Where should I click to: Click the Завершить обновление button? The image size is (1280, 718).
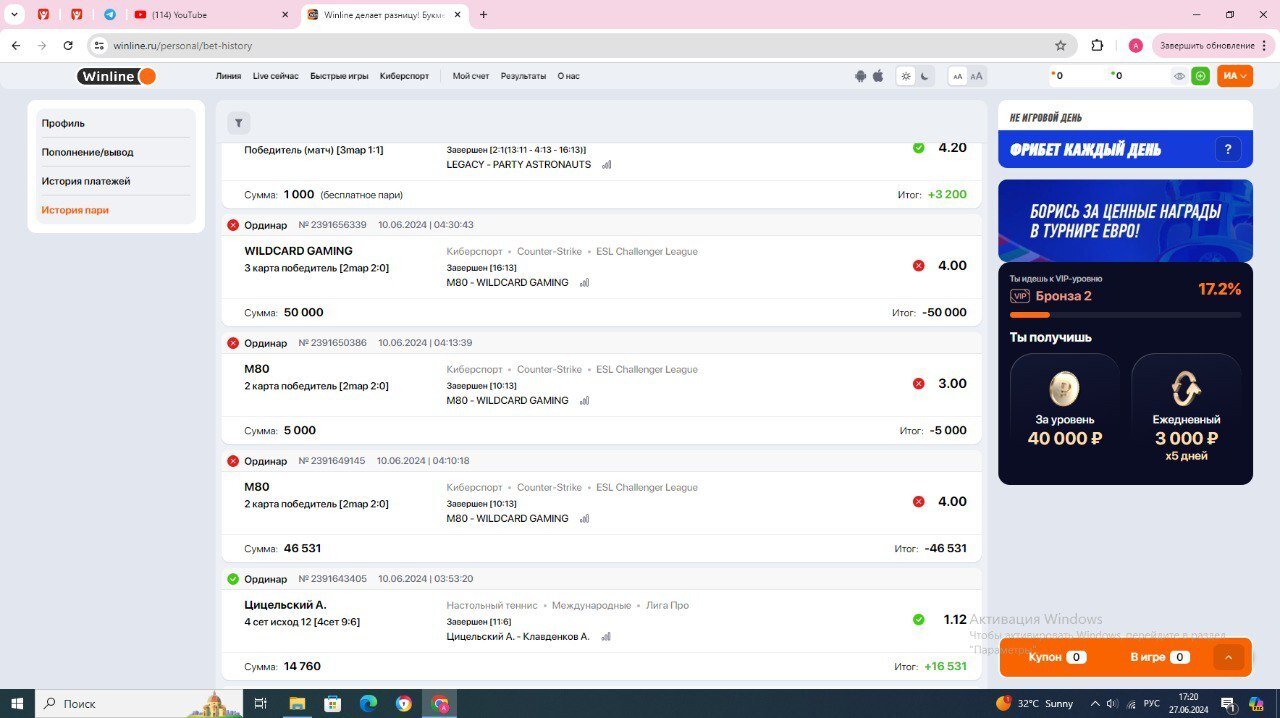1206,45
